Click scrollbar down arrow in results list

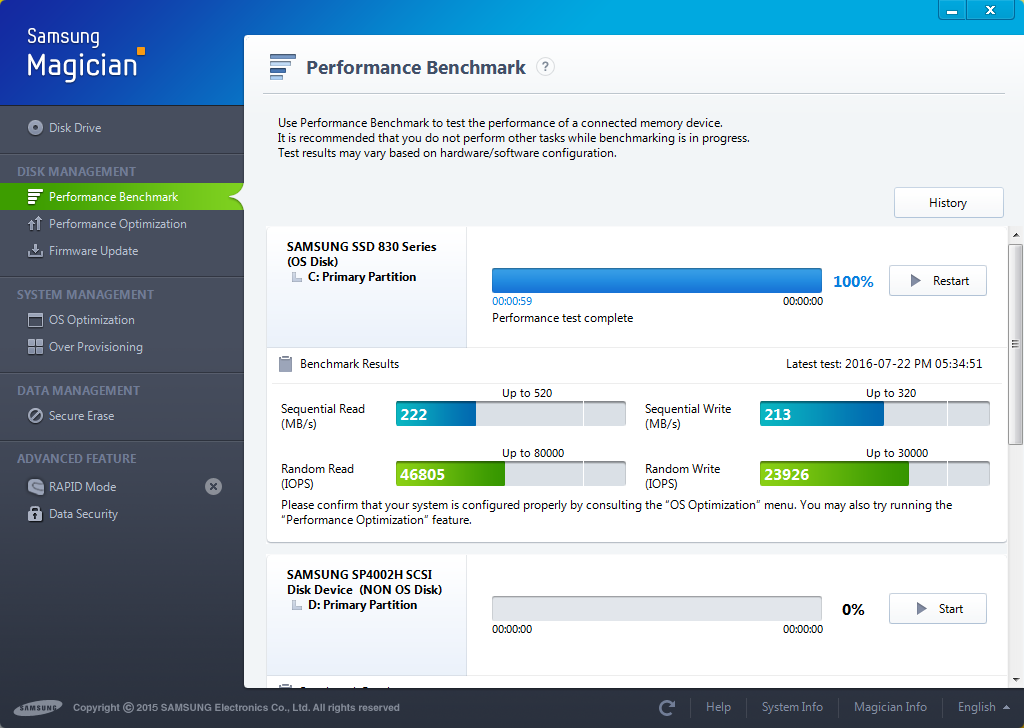click(x=1016, y=680)
